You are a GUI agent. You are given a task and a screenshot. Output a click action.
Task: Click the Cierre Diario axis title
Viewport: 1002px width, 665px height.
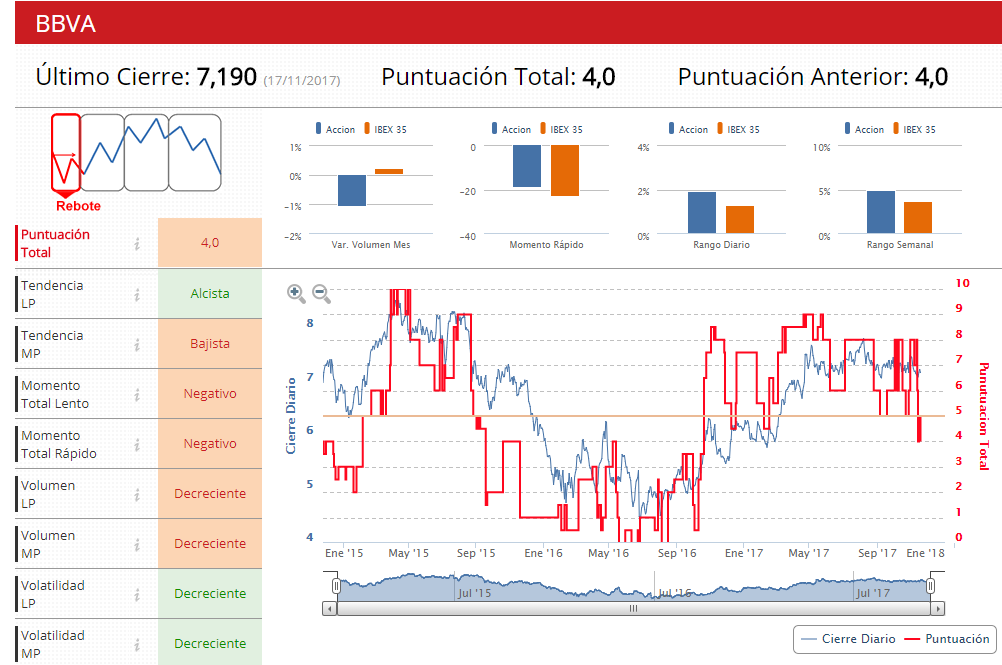tap(291, 416)
